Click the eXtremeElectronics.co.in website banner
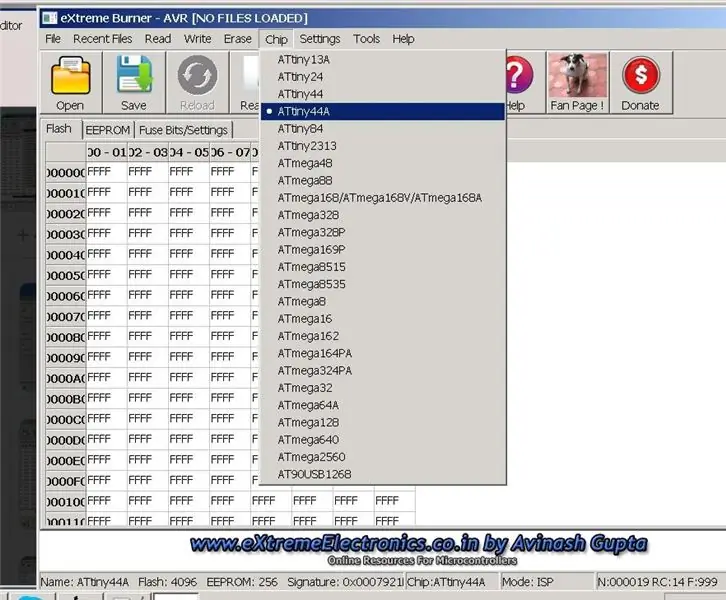The height and width of the screenshot is (600, 726). [419, 550]
